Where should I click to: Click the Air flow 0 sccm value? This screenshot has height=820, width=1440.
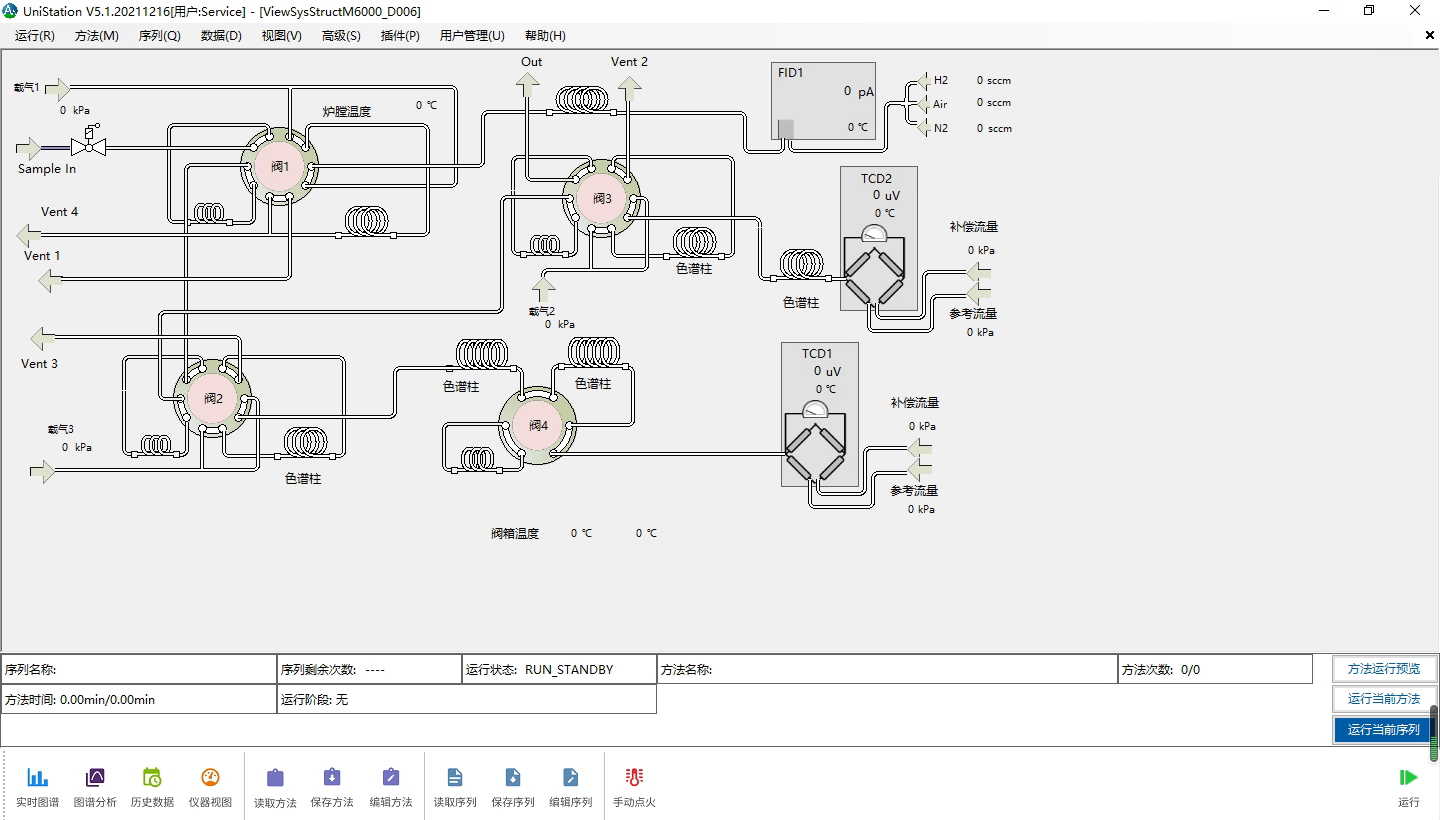click(994, 103)
